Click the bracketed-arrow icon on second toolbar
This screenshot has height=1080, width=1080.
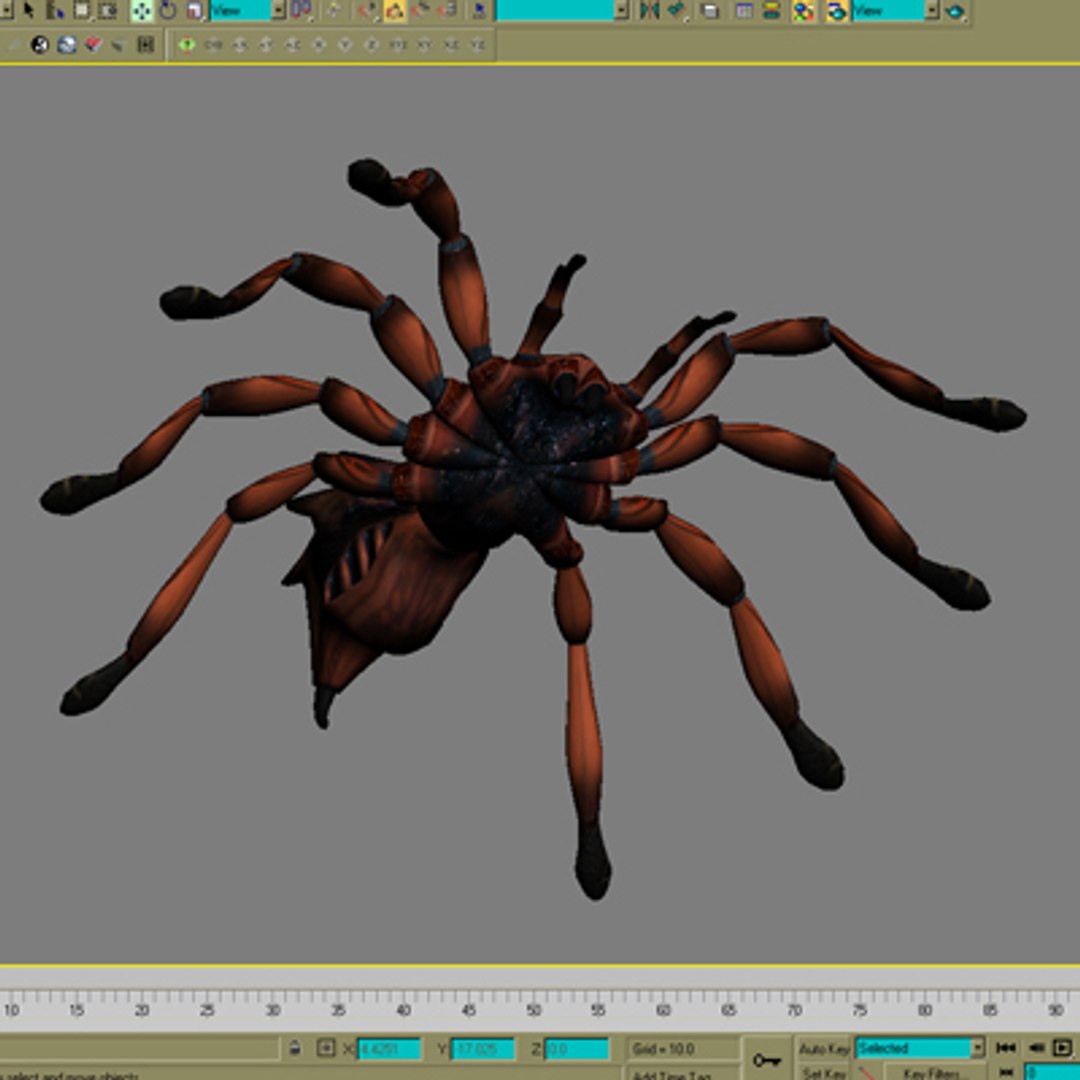pos(145,45)
